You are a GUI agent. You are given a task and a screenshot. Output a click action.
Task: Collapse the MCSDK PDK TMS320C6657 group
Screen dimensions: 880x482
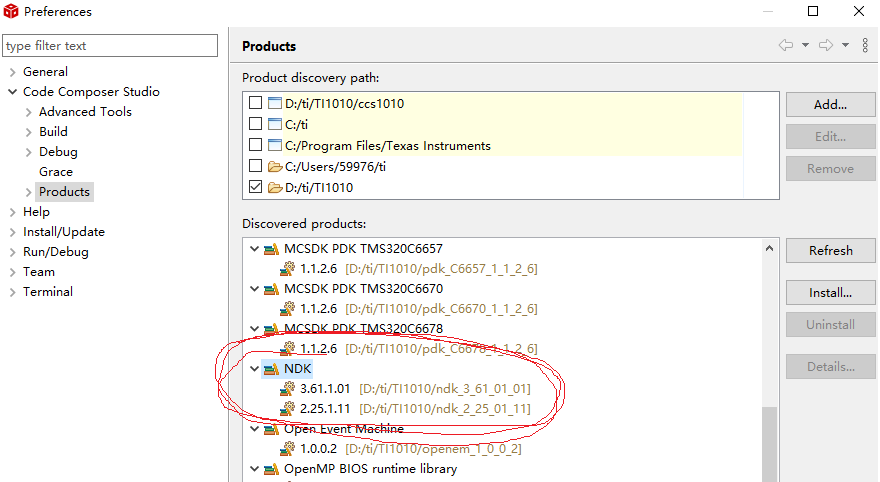254,249
